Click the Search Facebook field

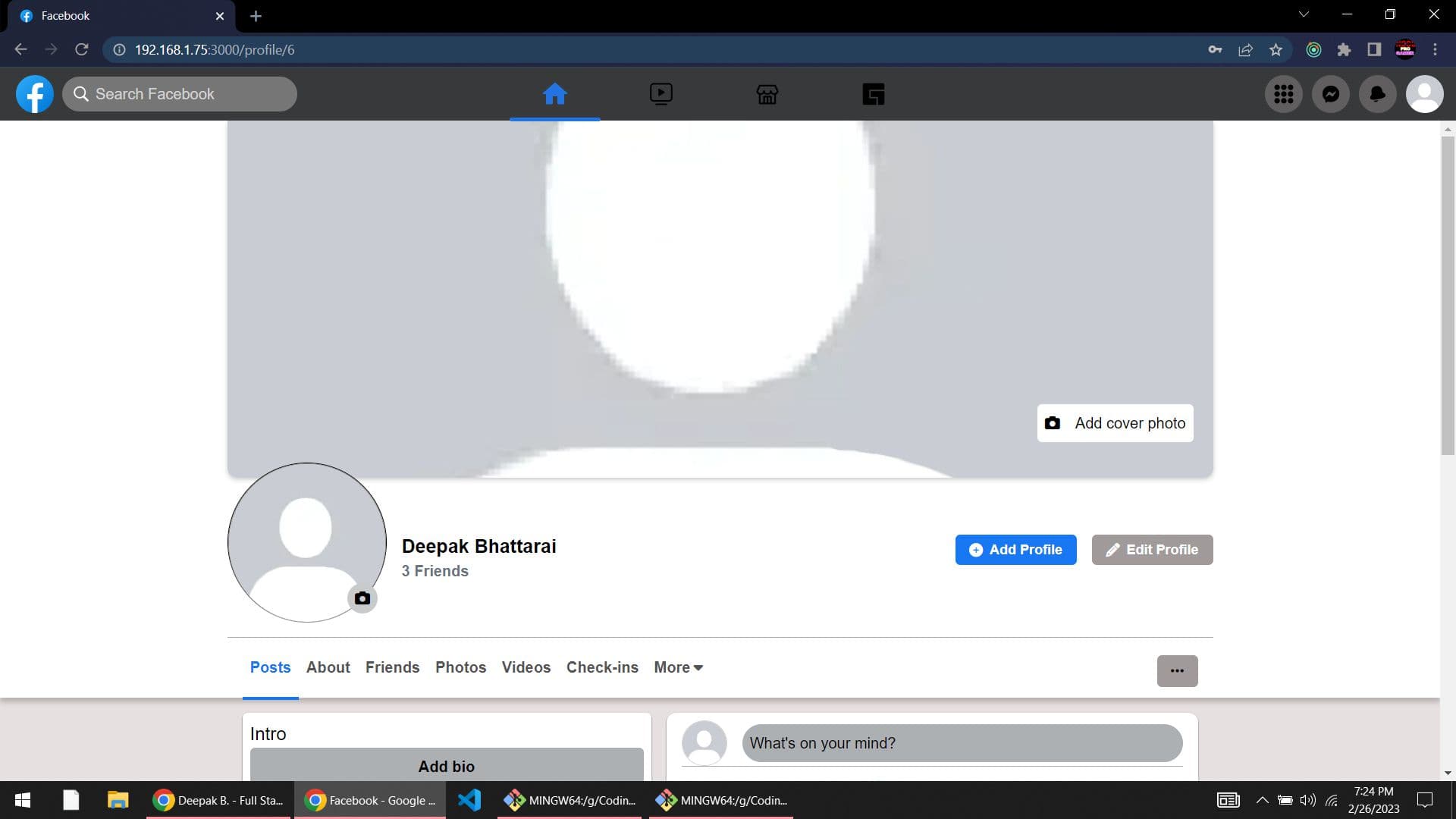pos(180,94)
